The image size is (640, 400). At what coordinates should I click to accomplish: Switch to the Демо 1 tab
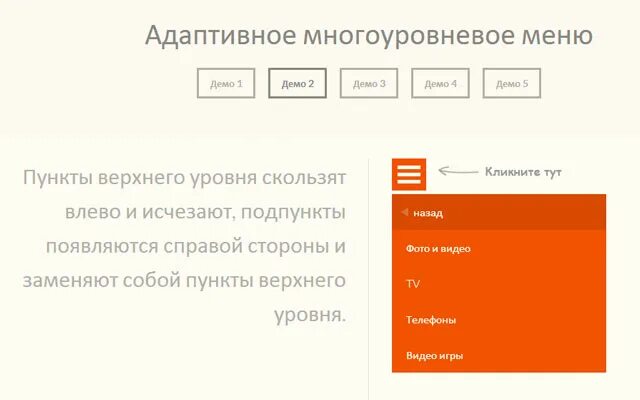[x=226, y=83]
